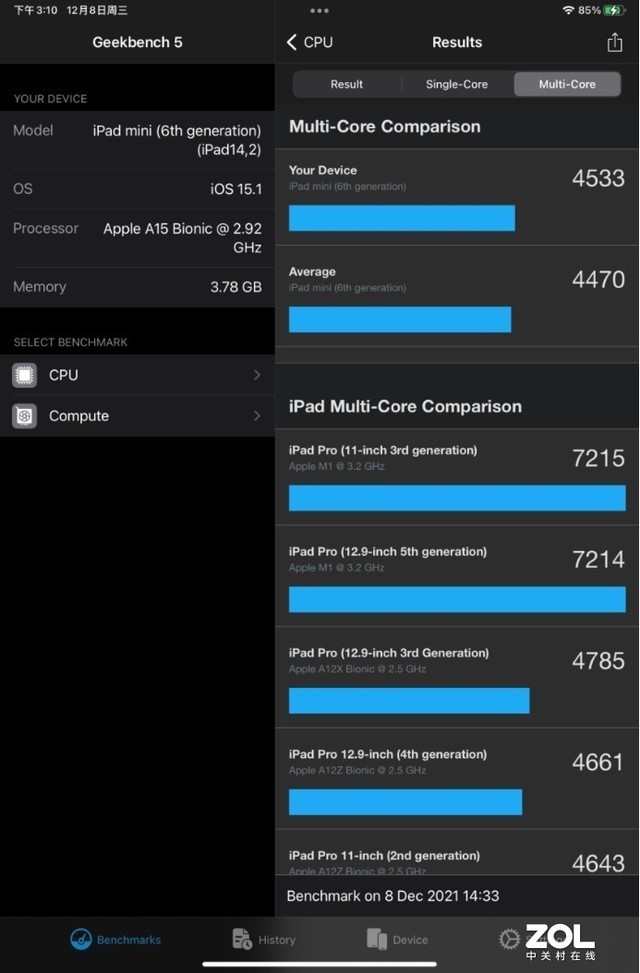This screenshot has height=973, width=640.
Task: Tap the three-dot multitasking indicator at top
Action: tap(319, 10)
